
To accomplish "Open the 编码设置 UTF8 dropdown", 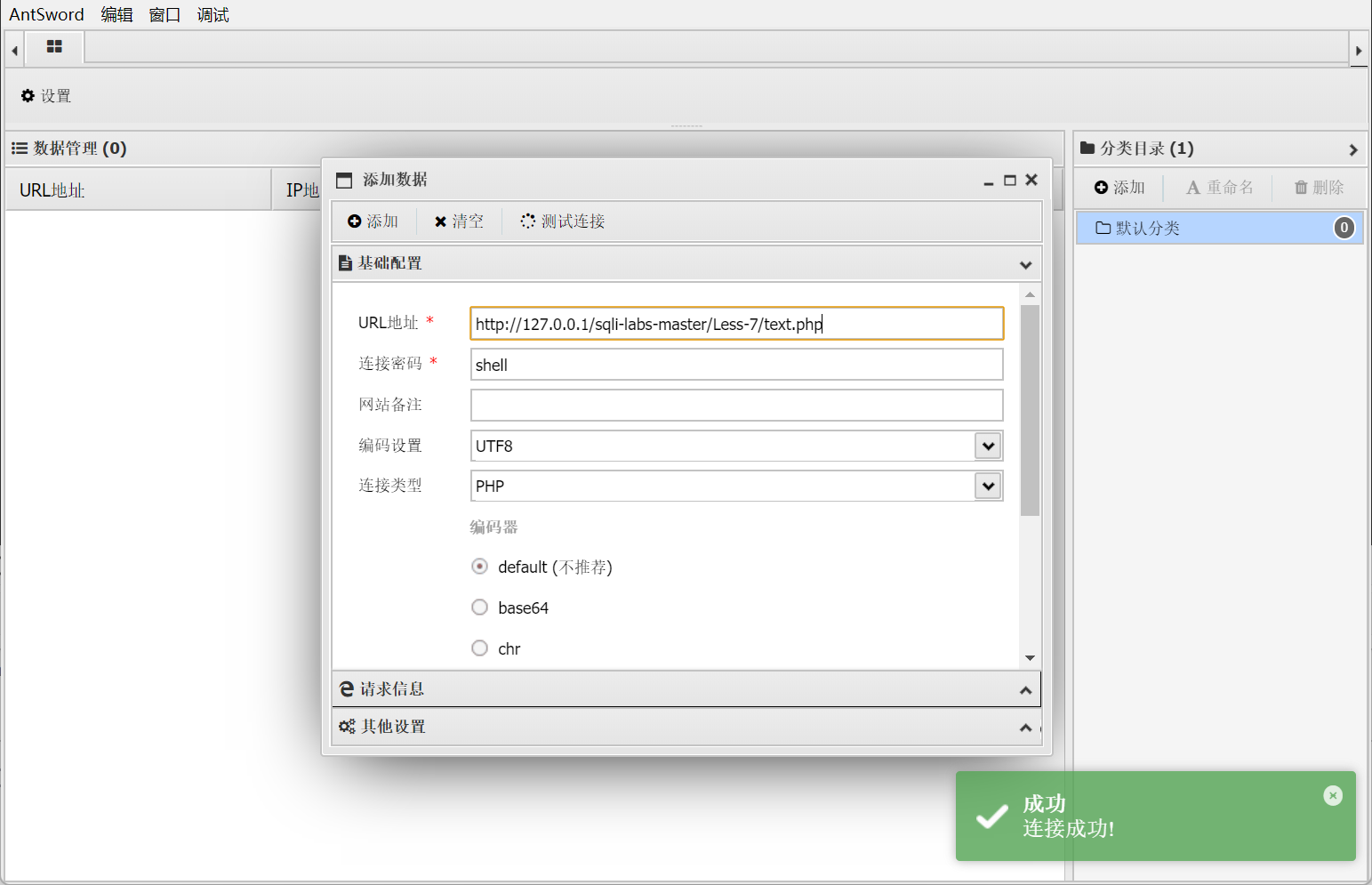I will 988,446.
